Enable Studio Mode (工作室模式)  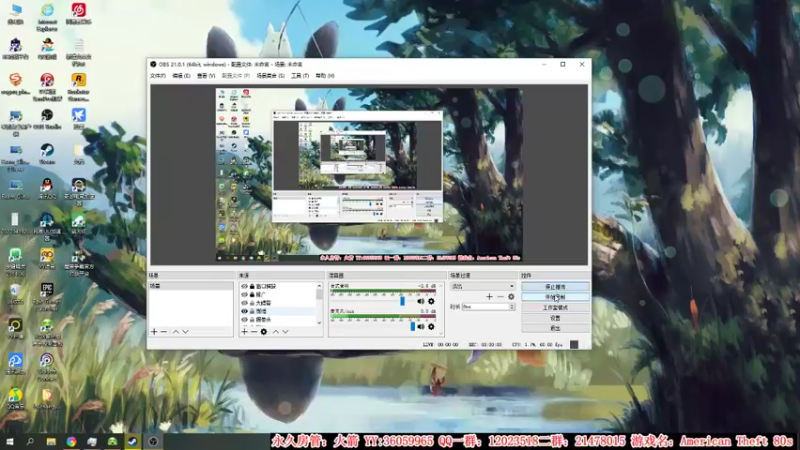point(555,308)
